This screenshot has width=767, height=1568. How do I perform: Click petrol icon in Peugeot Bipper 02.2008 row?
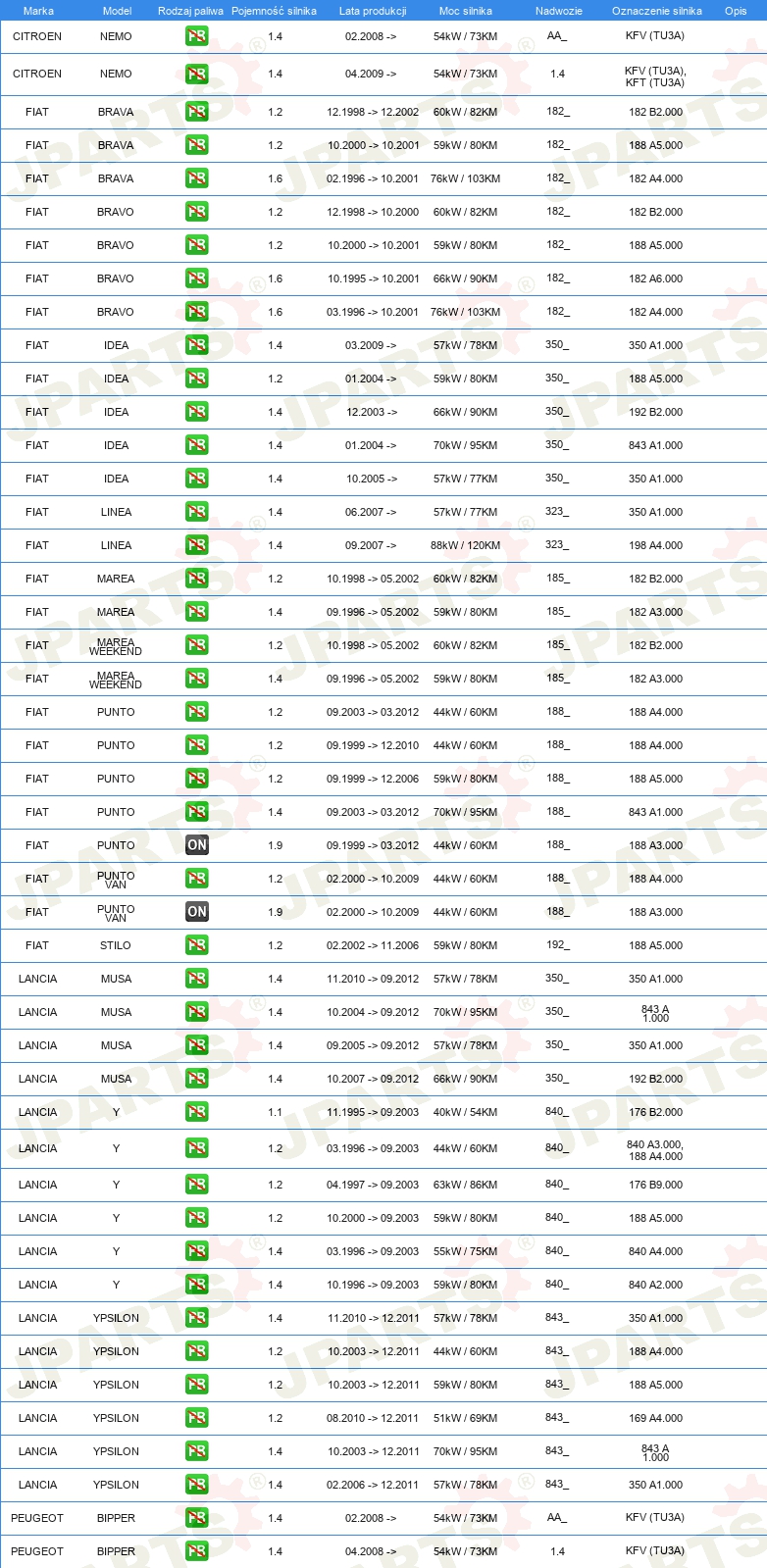tap(197, 1518)
